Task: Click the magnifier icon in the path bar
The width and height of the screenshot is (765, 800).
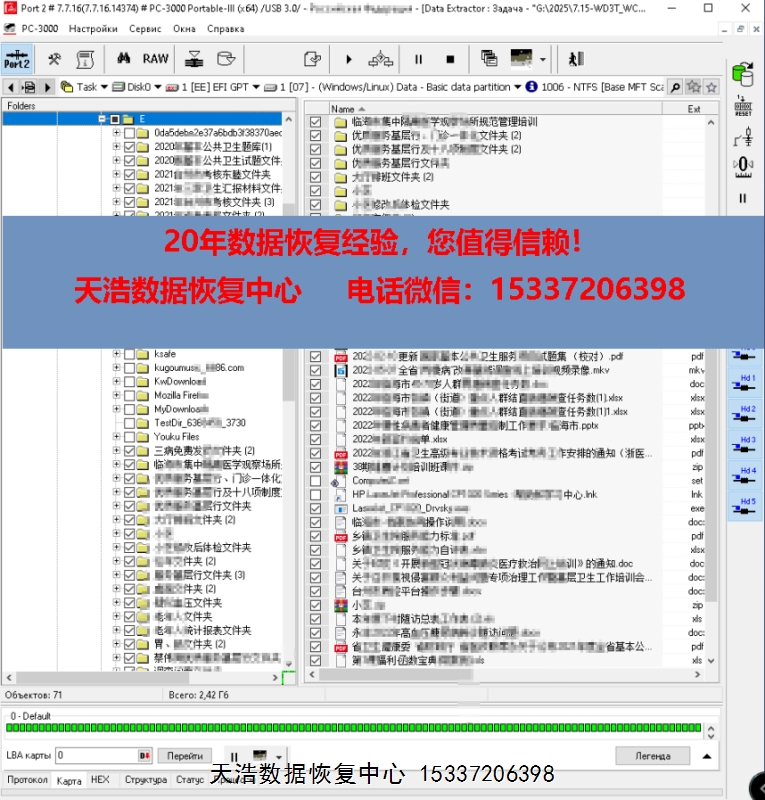Action: tap(676, 87)
